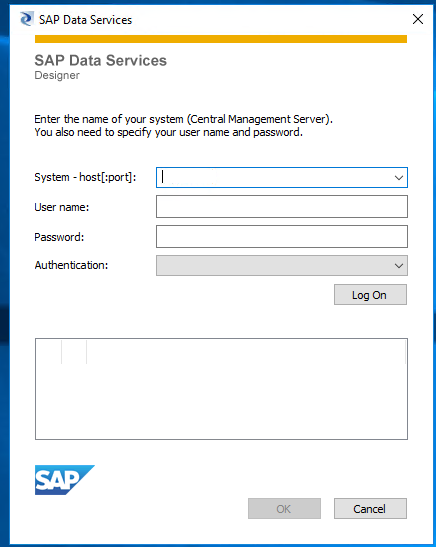The width and height of the screenshot is (436, 547).
Task: Click the large SAP Data Services heading
Action: 100,60
